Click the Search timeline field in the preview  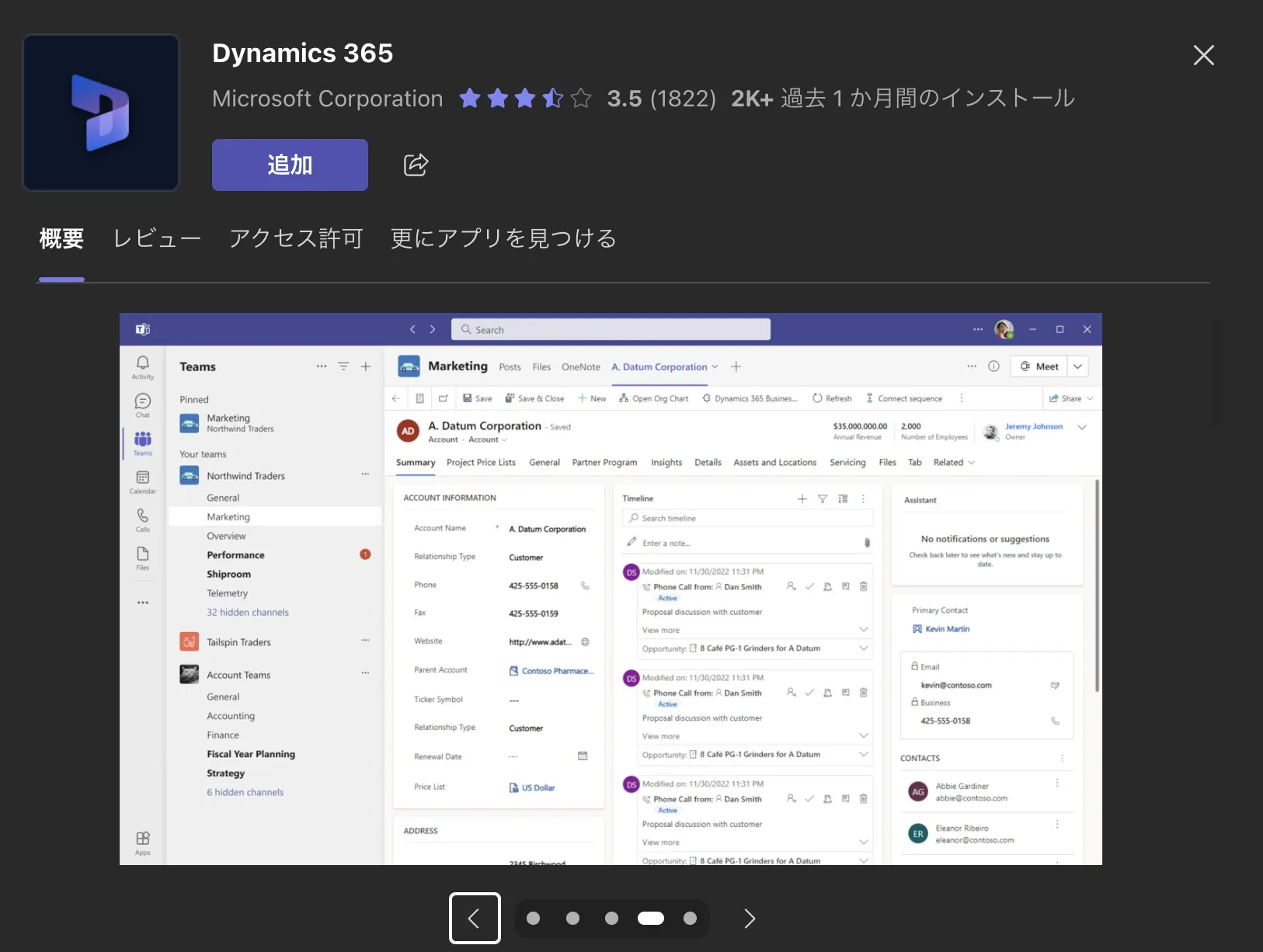747,518
